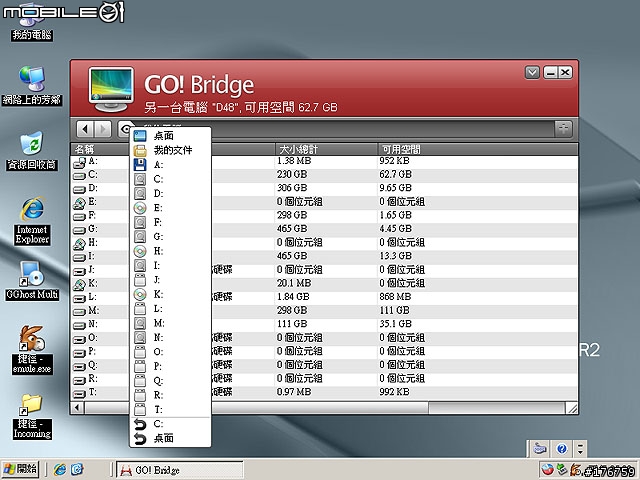
Task: Open Internet Explorer desktop icon
Action: click(x=32, y=221)
